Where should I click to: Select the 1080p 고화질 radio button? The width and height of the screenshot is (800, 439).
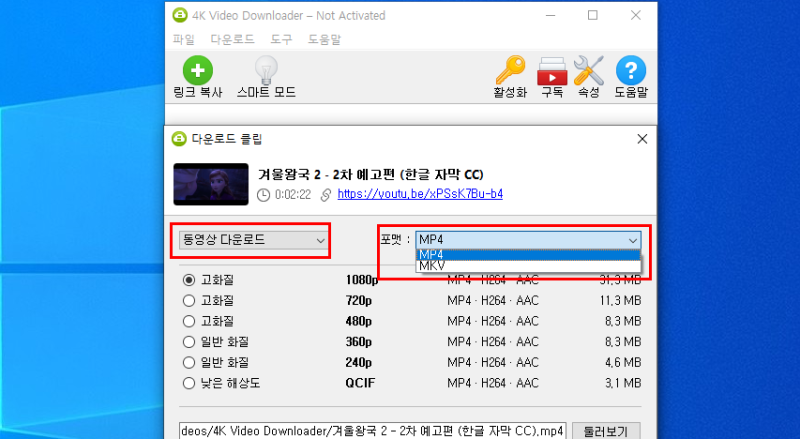[189, 280]
